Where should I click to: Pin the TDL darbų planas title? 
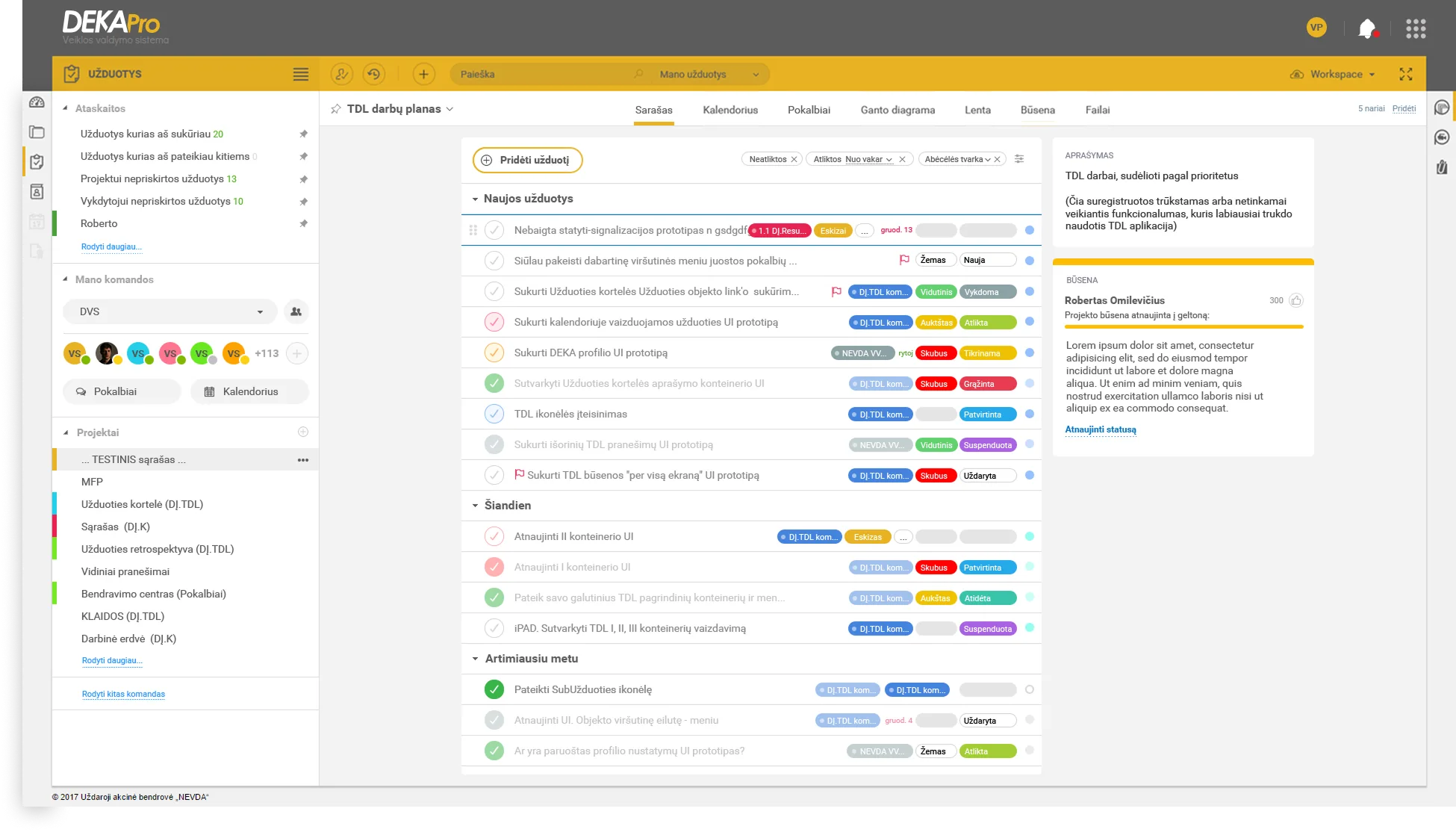click(x=336, y=109)
